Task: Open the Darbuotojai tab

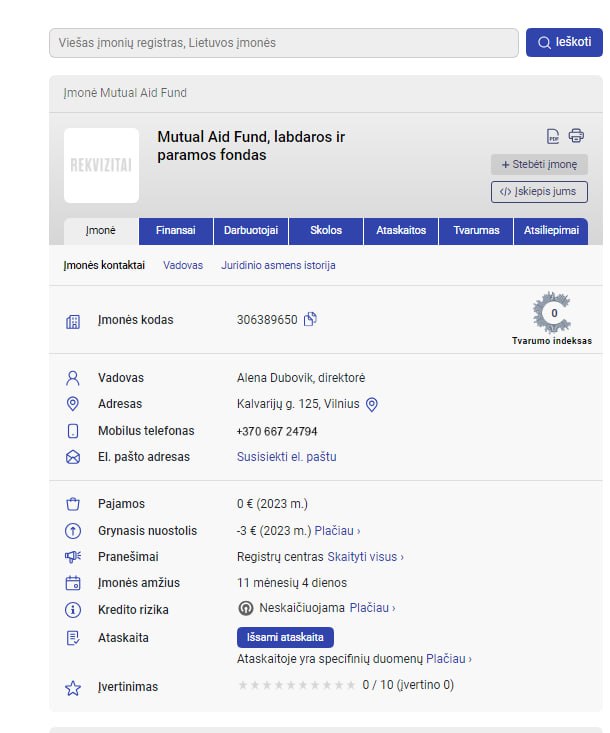Action: click(x=251, y=231)
